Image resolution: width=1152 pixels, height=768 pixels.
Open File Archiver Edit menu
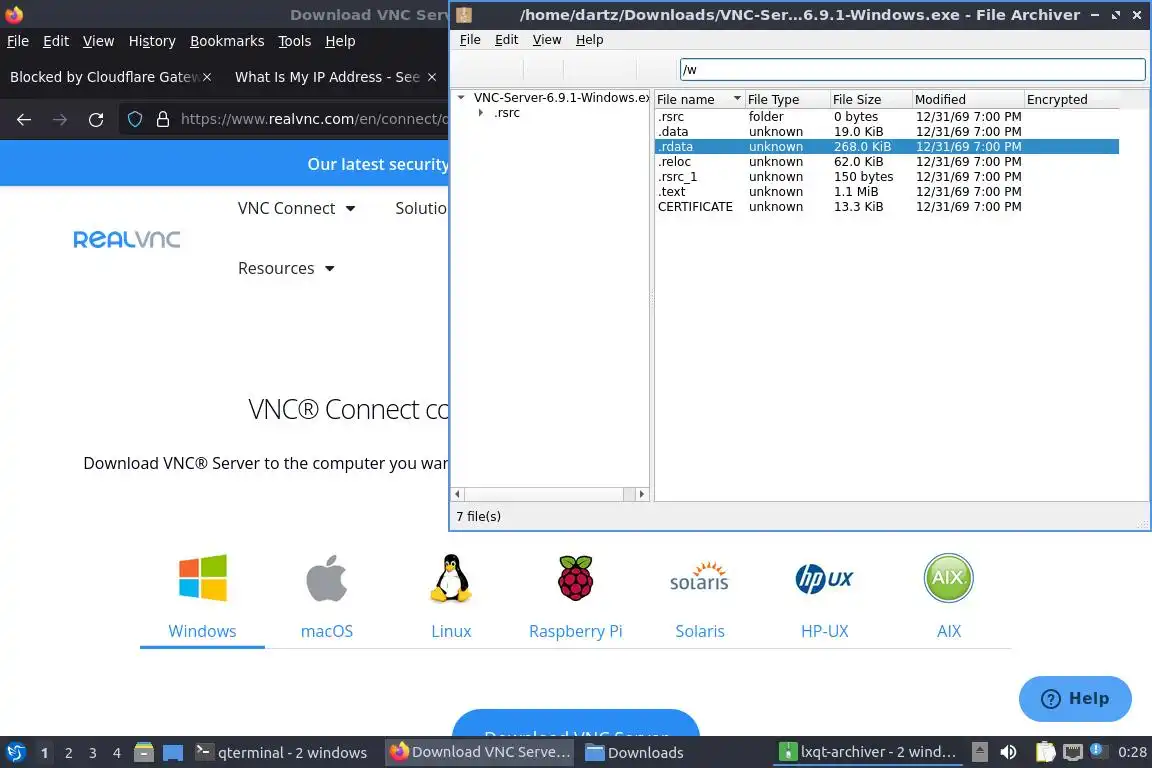506,40
